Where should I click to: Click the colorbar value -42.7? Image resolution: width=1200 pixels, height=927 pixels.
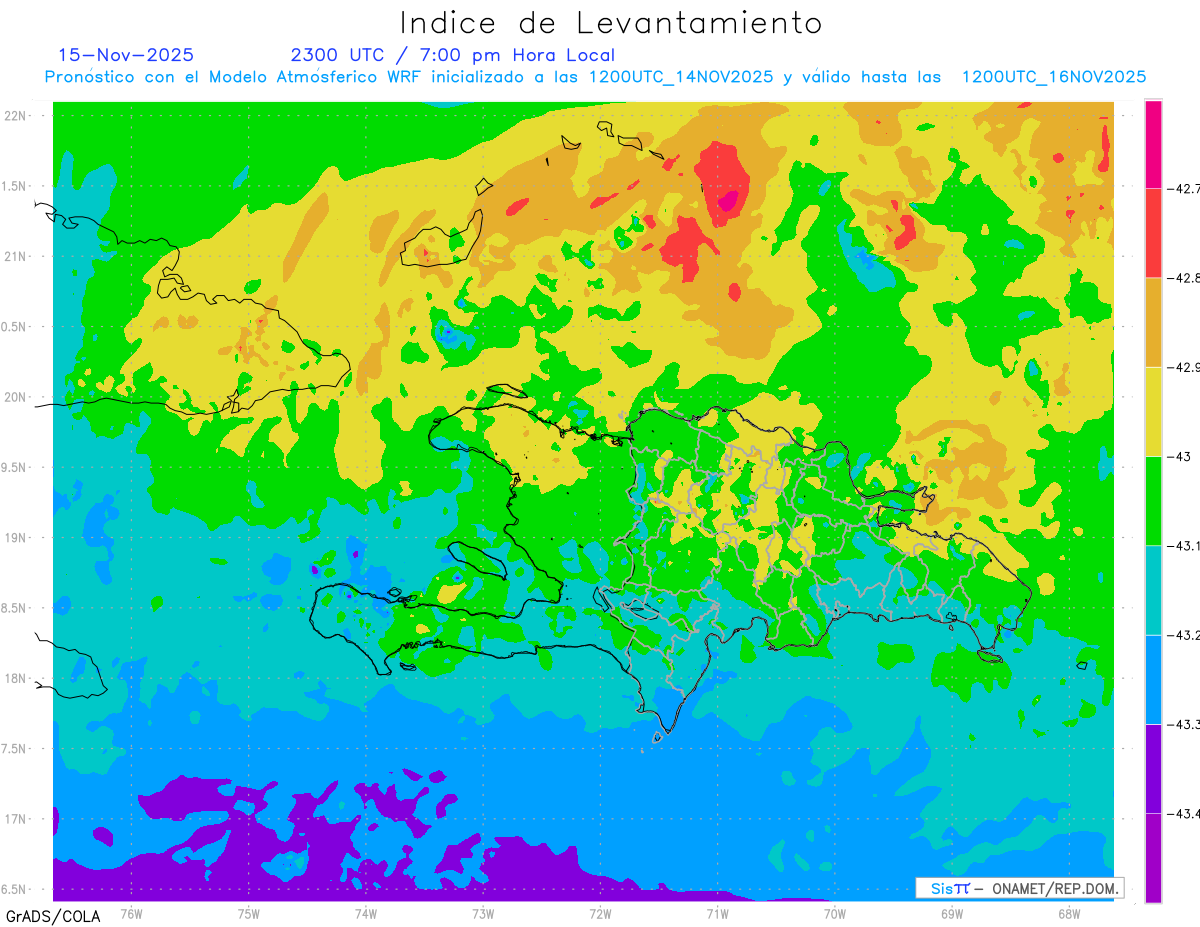[1183, 189]
